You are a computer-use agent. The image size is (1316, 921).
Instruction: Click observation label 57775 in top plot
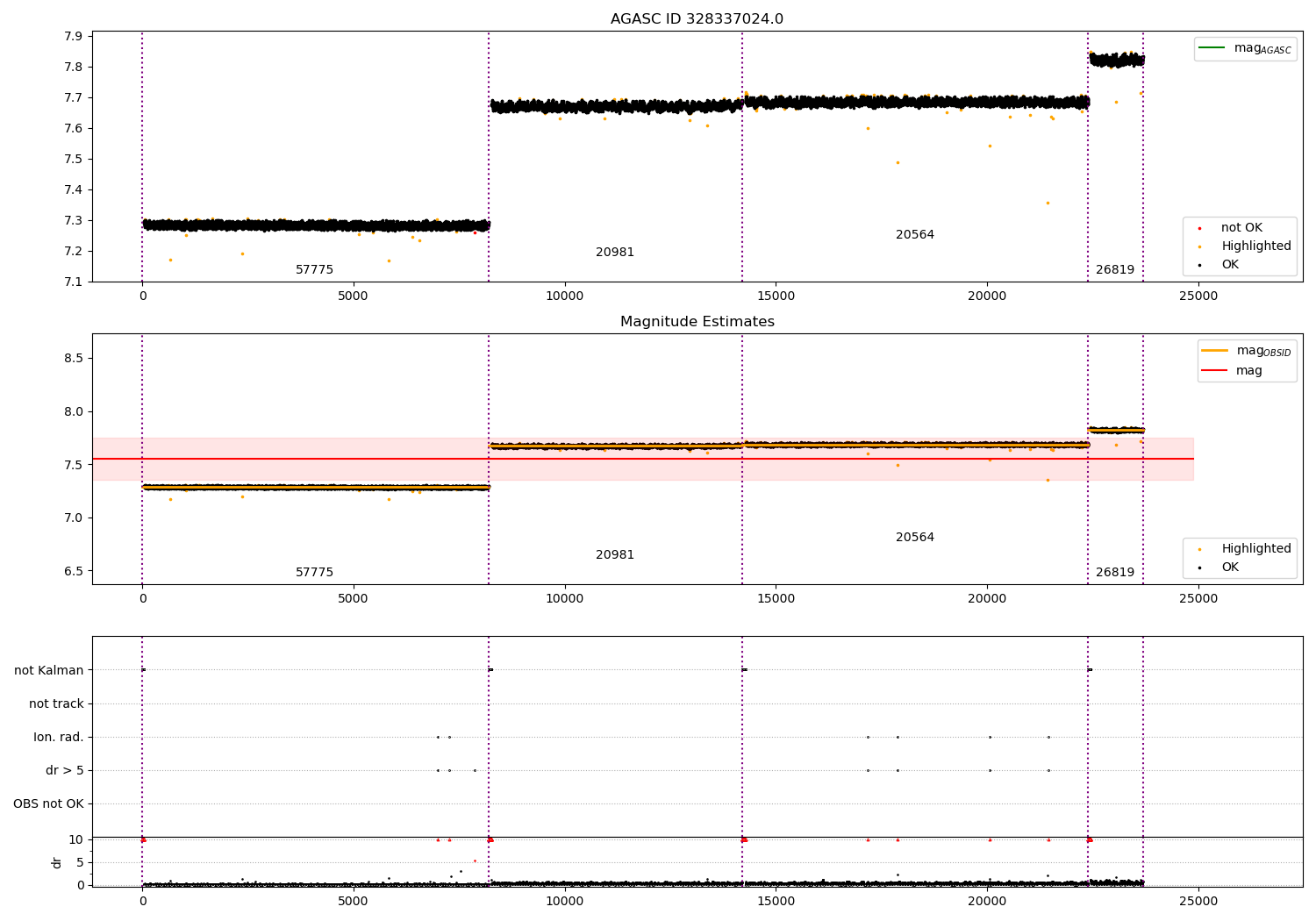click(x=314, y=270)
